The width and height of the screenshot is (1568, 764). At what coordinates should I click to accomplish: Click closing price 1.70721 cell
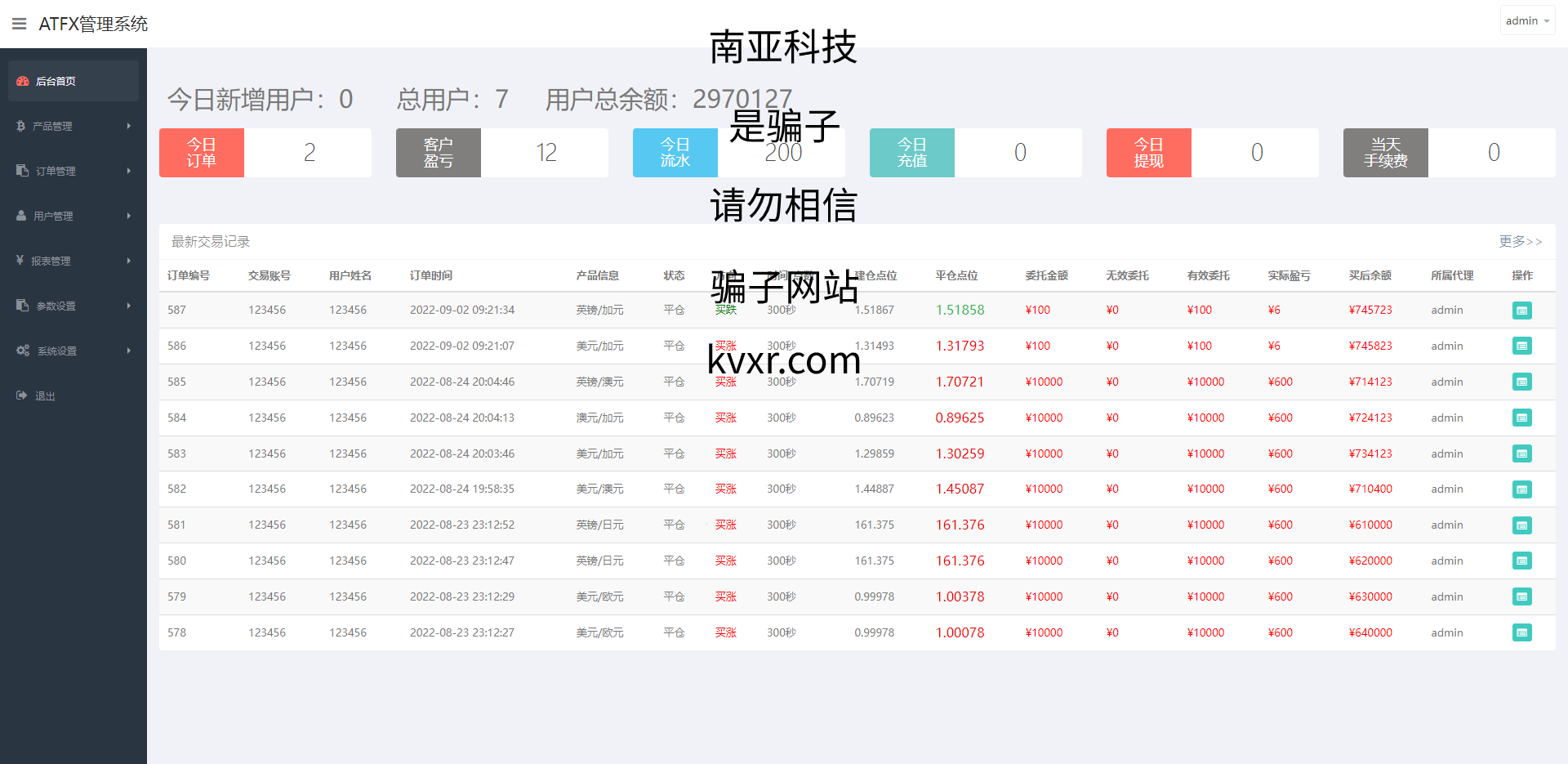tap(960, 382)
